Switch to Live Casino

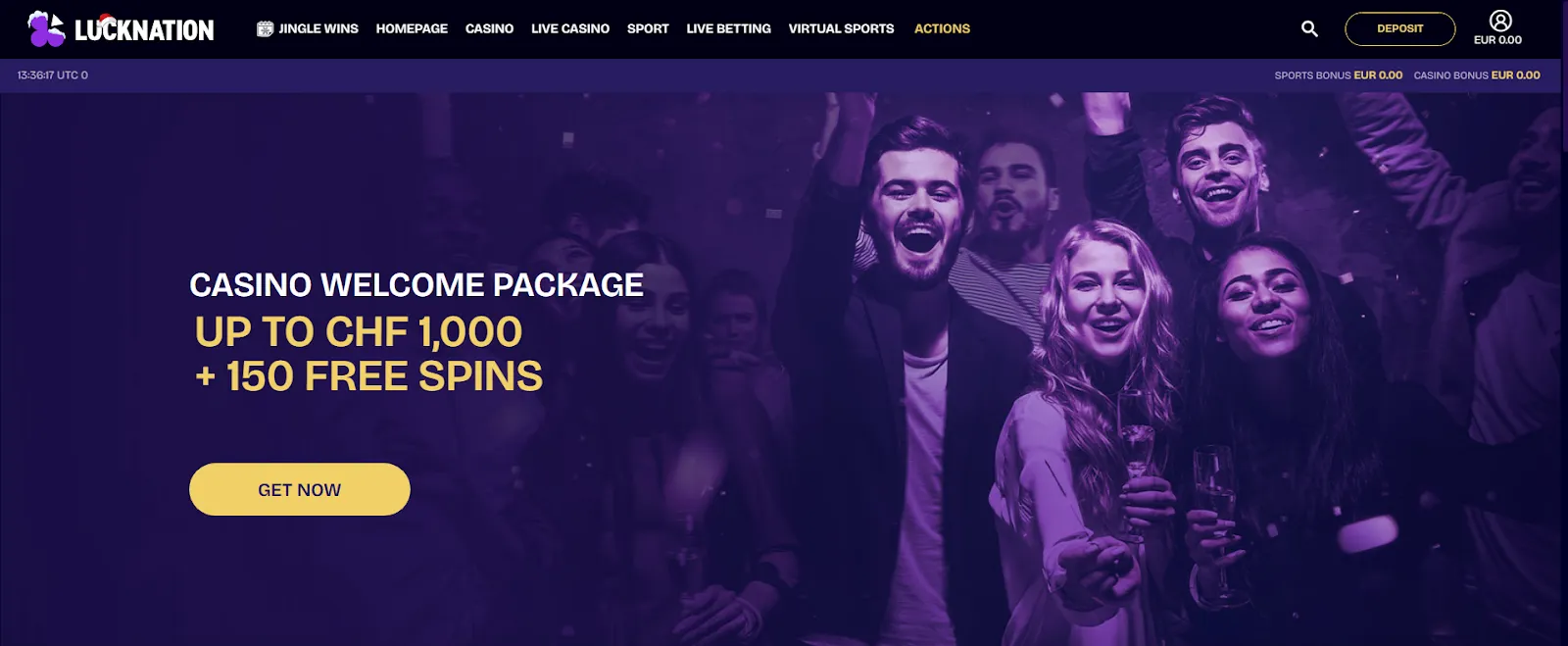(570, 28)
